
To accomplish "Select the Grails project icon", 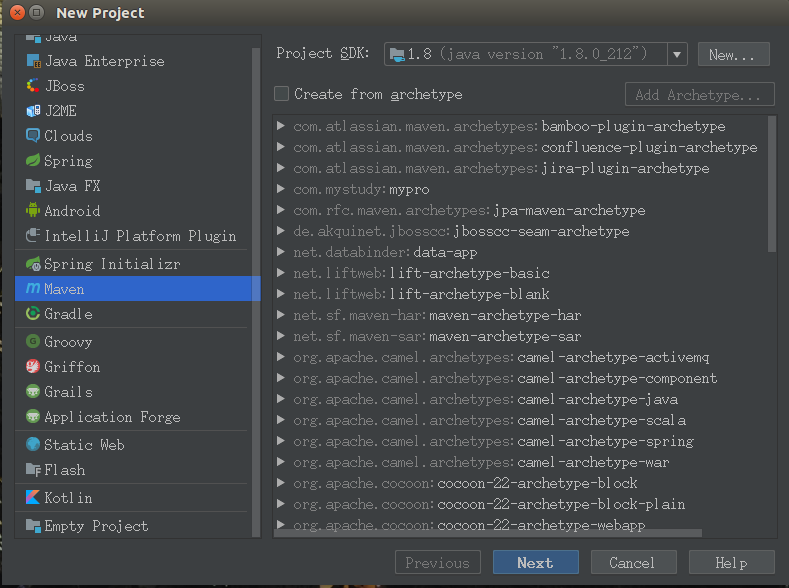I will (x=33, y=391).
